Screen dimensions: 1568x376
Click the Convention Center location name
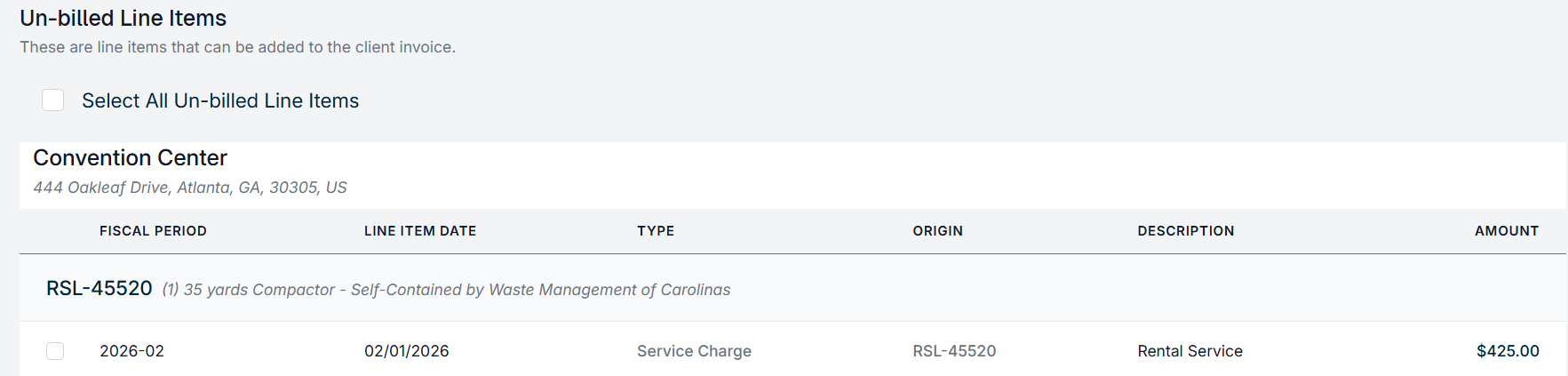click(x=130, y=158)
